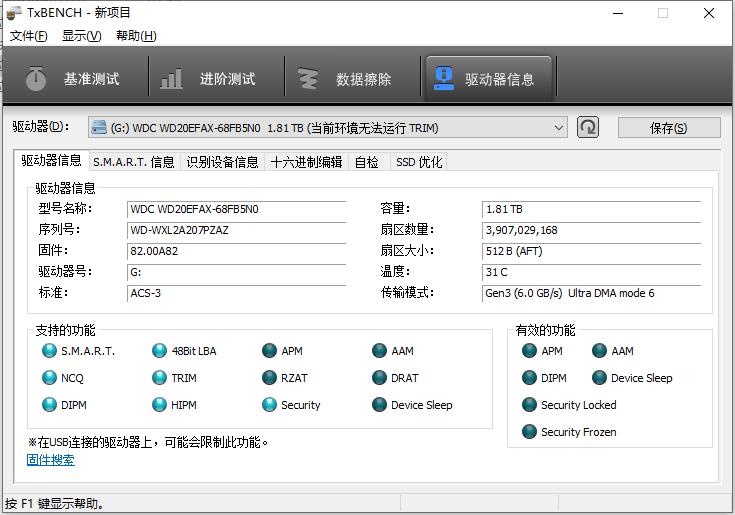The image size is (735, 515).
Task: Click status bar text 按 F1 键显示帮助
Action: click(54, 504)
